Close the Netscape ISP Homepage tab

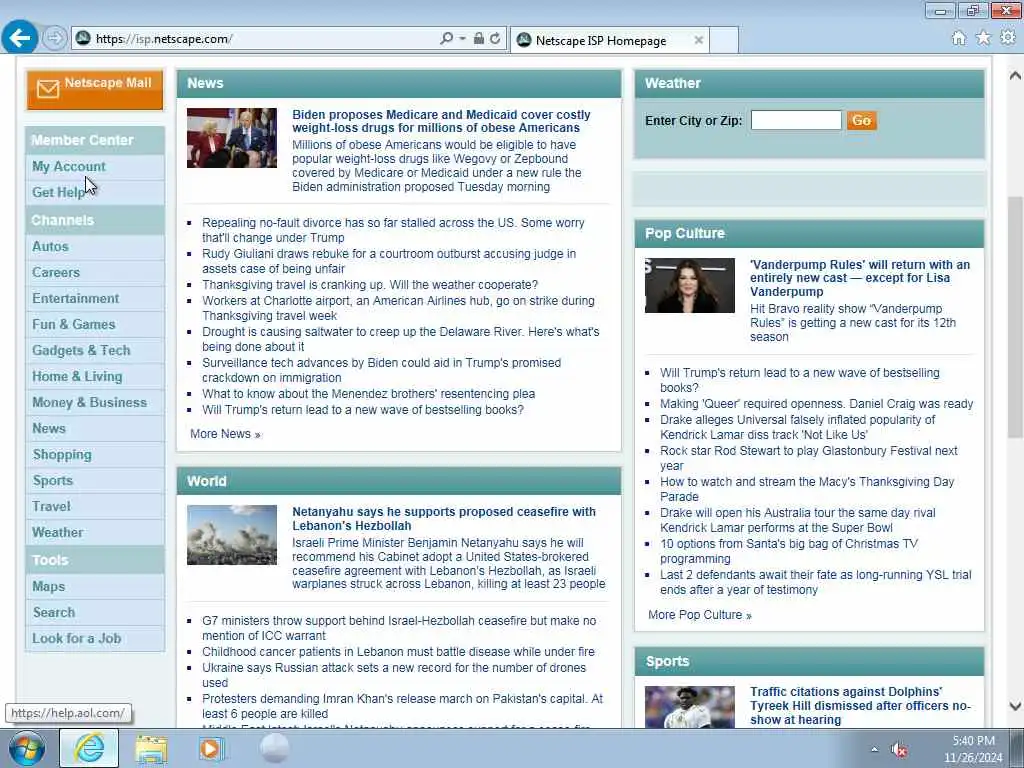[698, 40]
